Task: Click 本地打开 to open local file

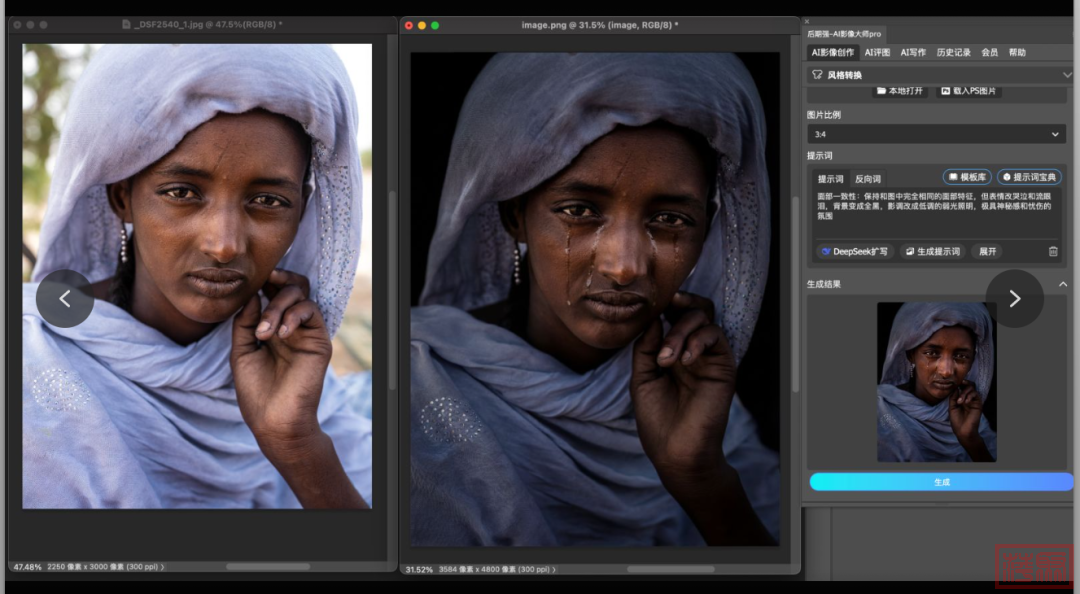Action: tap(901, 91)
